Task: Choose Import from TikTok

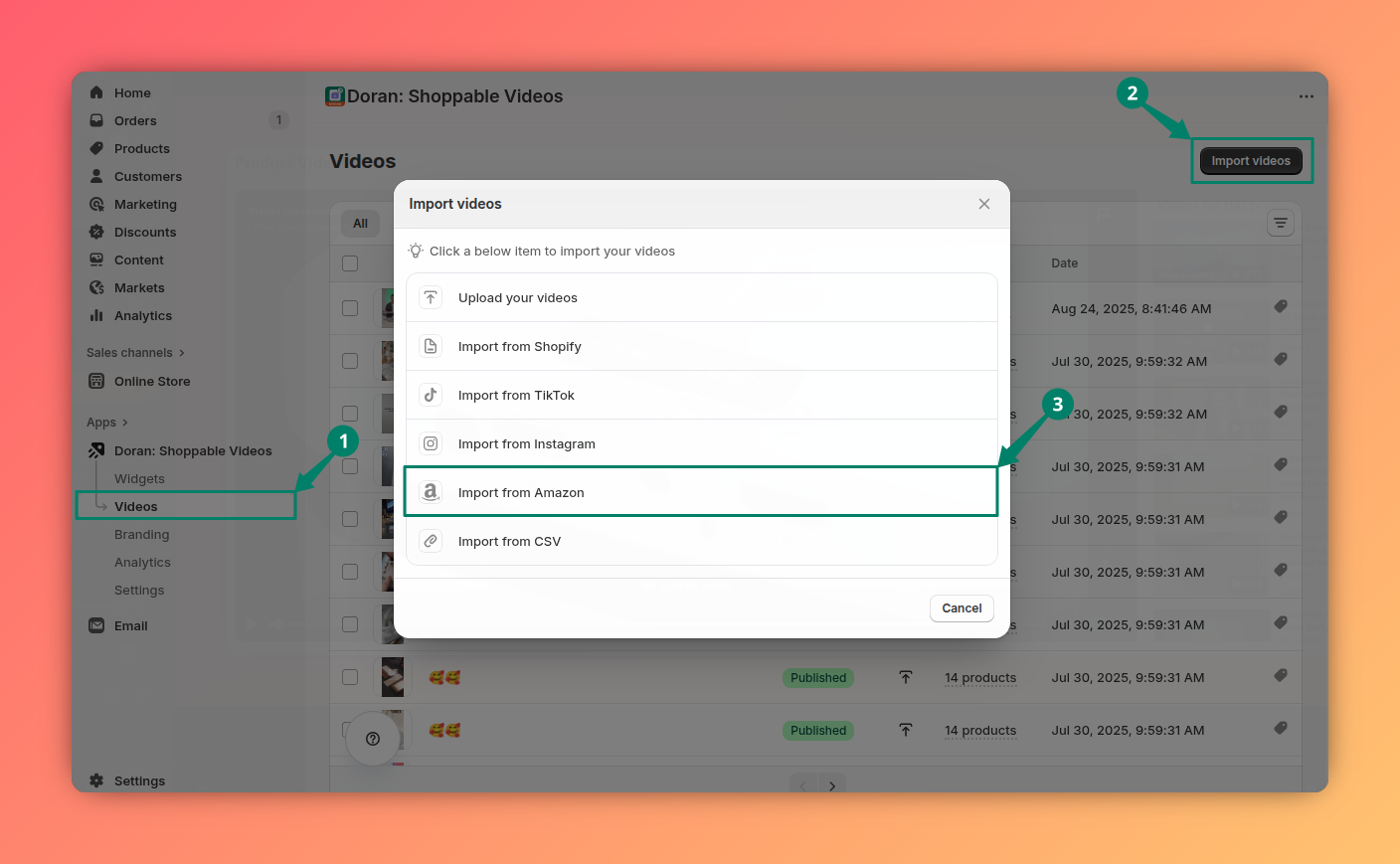Action: point(701,395)
